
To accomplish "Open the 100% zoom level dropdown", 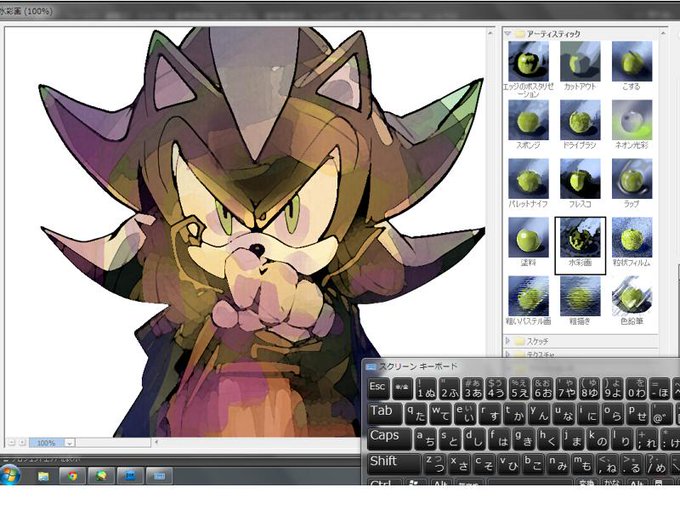I will pyautogui.click(x=69, y=443).
